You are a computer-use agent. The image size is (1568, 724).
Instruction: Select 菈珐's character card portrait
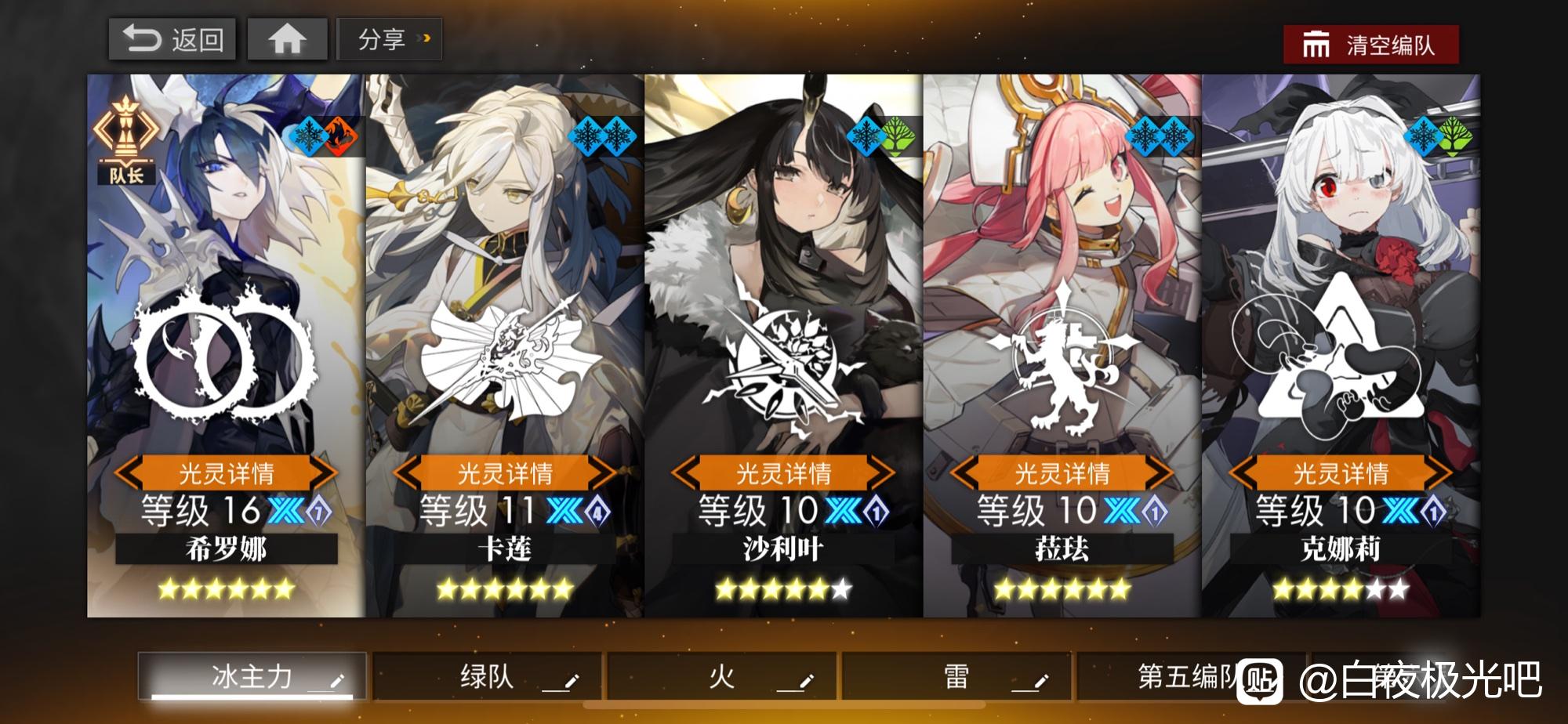(x=1062, y=266)
